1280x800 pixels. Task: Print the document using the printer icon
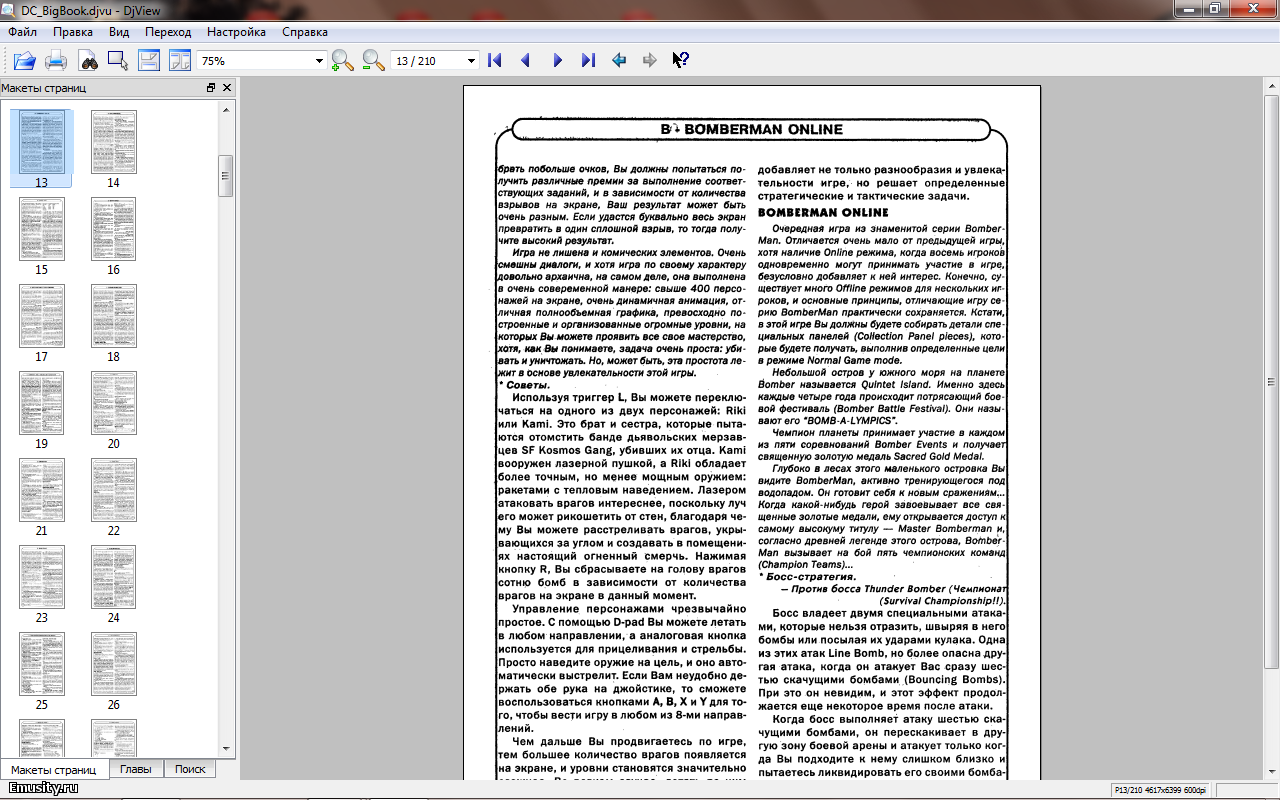pos(56,61)
